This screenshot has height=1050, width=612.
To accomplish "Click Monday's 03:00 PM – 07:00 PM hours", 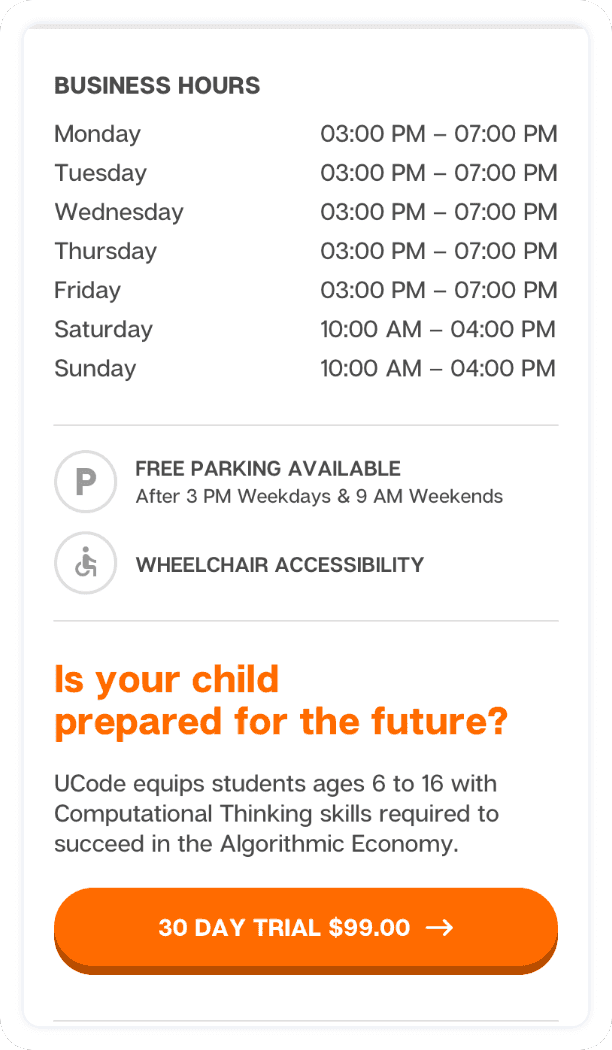I will tap(438, 134).
